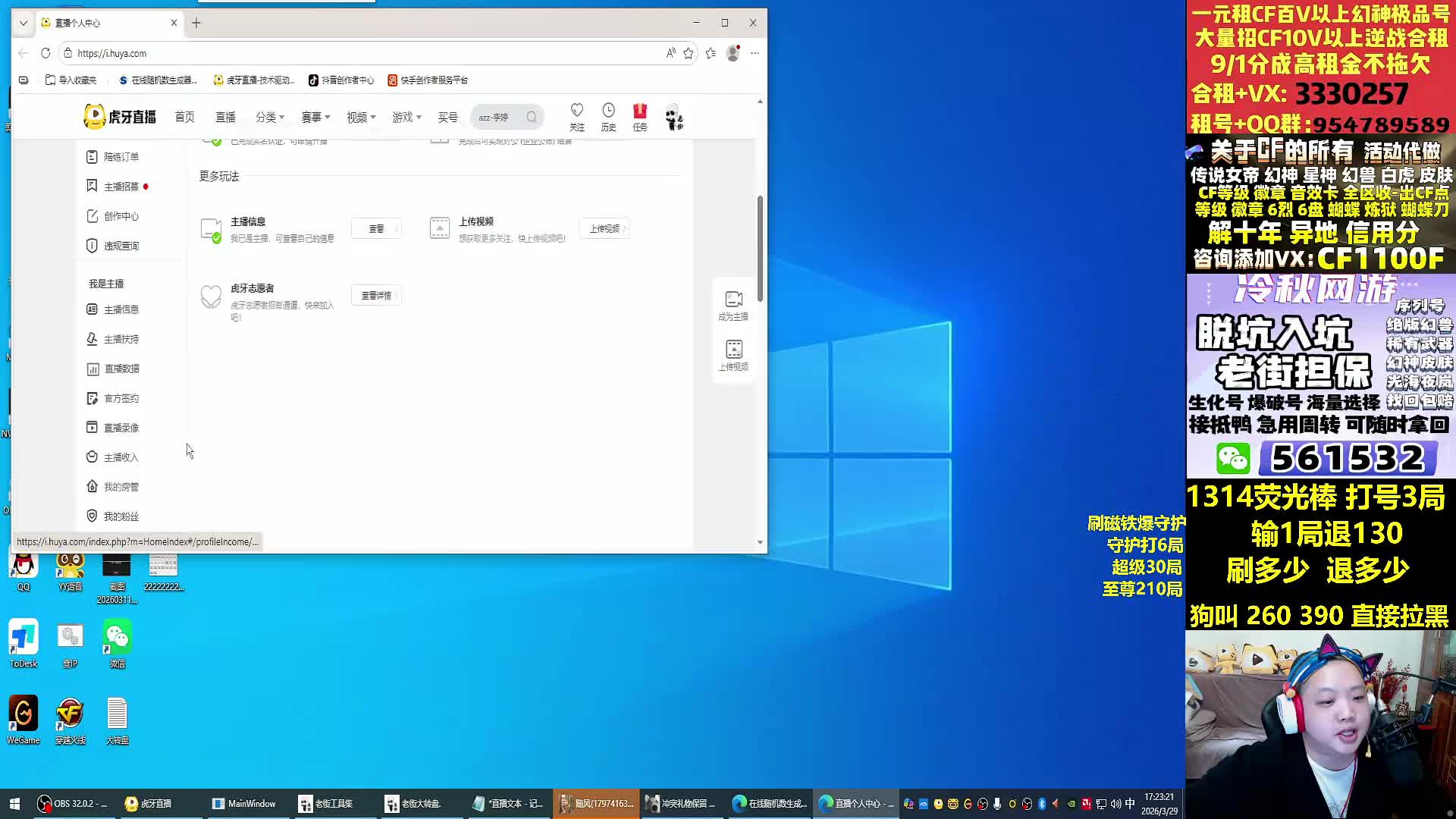Select 我的粉丝 sidebar item
Viewport: 1456px width, 819px height.
click(121, 516)
